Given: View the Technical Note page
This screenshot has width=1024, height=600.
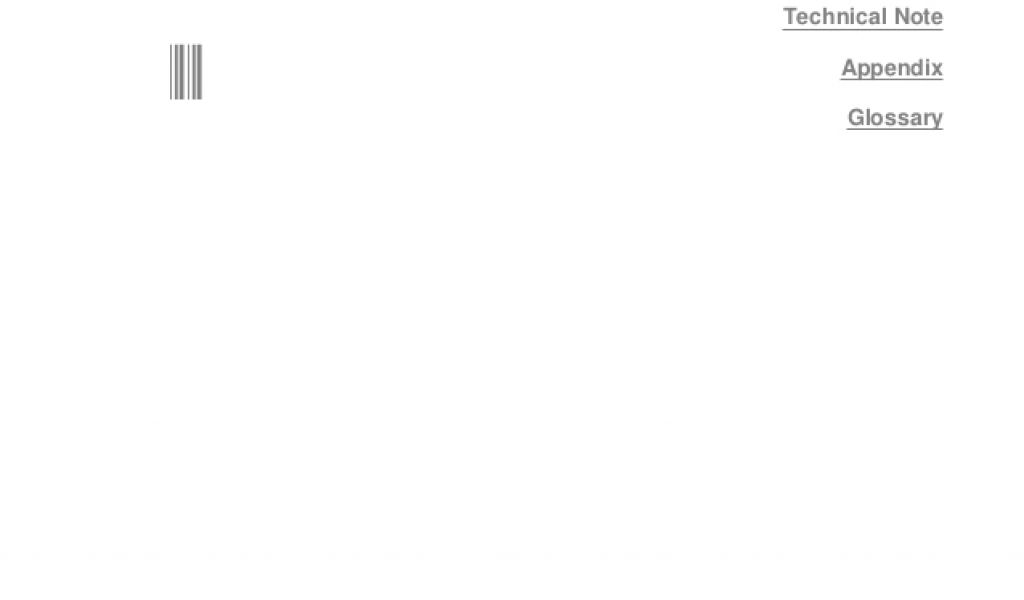Looking at the screenshot, I should 863,16.
